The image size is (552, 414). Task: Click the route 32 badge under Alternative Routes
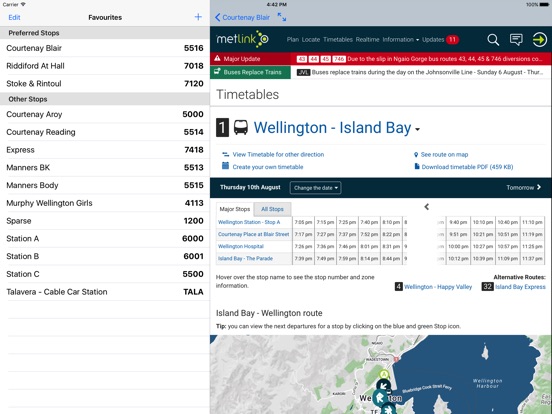[488, 287]
